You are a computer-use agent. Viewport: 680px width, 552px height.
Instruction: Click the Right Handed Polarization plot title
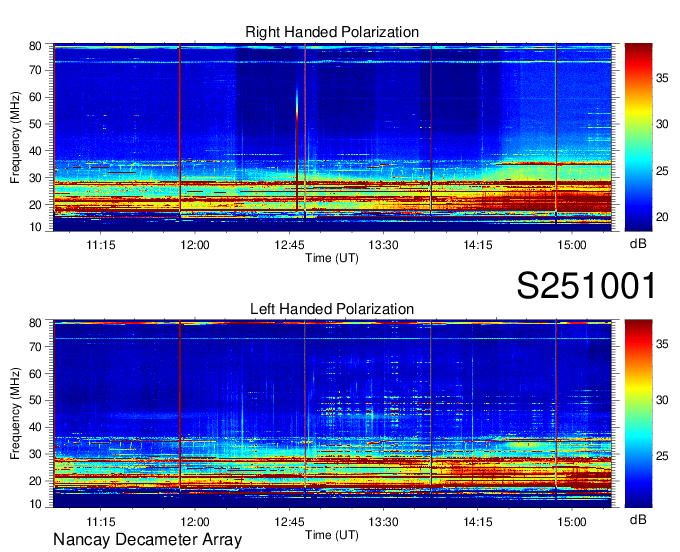332,33
